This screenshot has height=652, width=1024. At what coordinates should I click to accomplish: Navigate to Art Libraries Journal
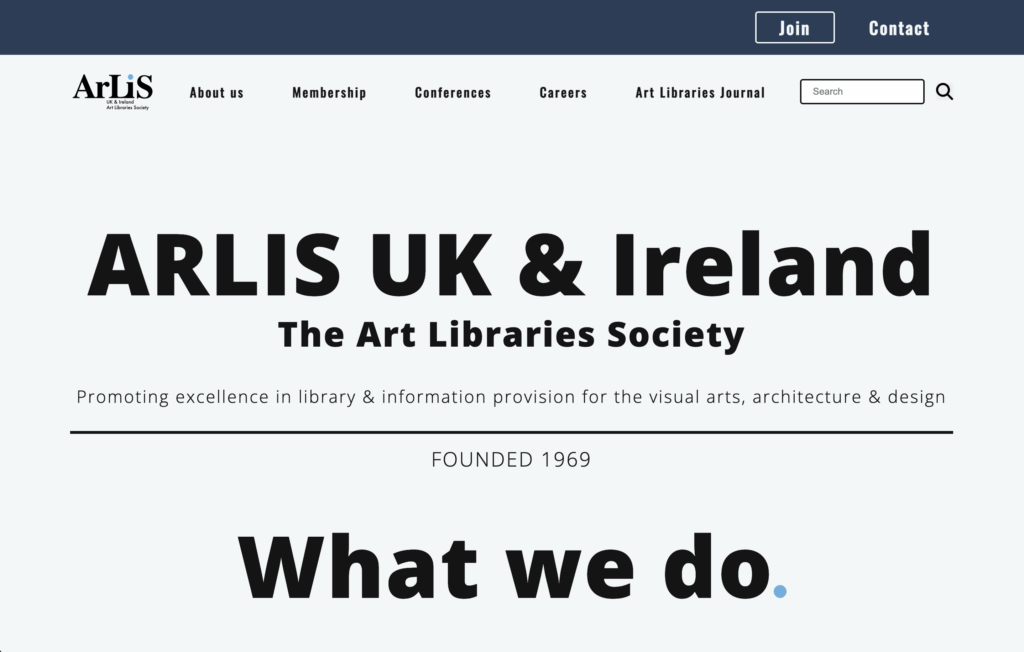tap(700, 93)
